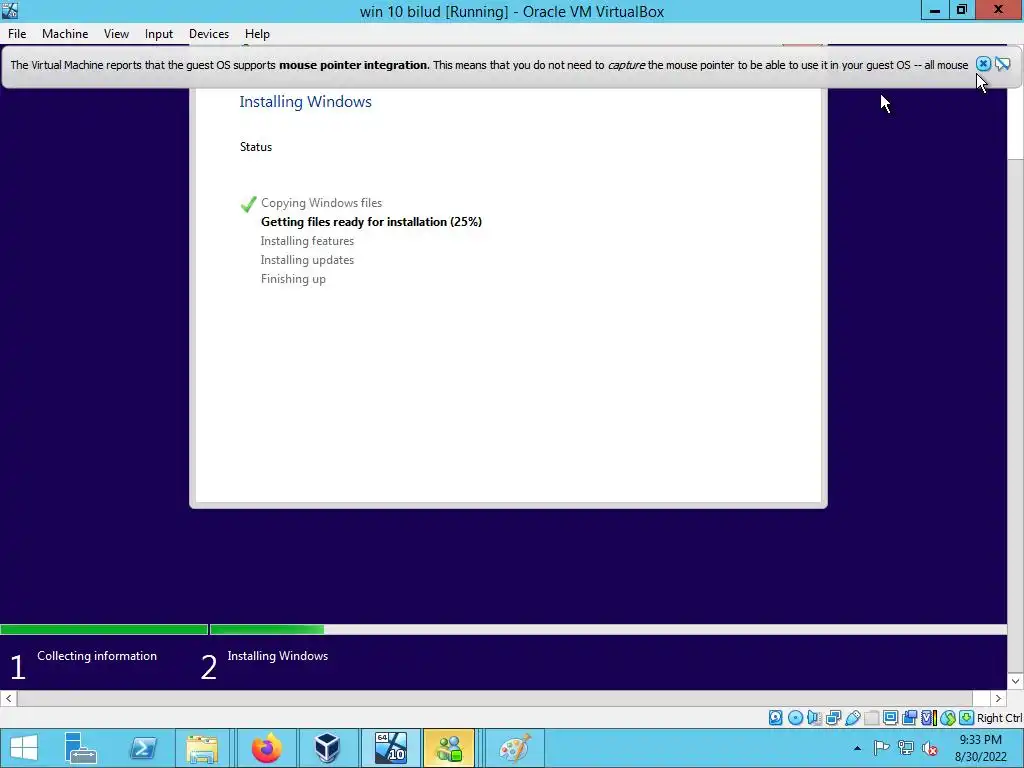Click horizontal scrollbar left arrow
This screenshot has width=1024, height=768.
8,698
